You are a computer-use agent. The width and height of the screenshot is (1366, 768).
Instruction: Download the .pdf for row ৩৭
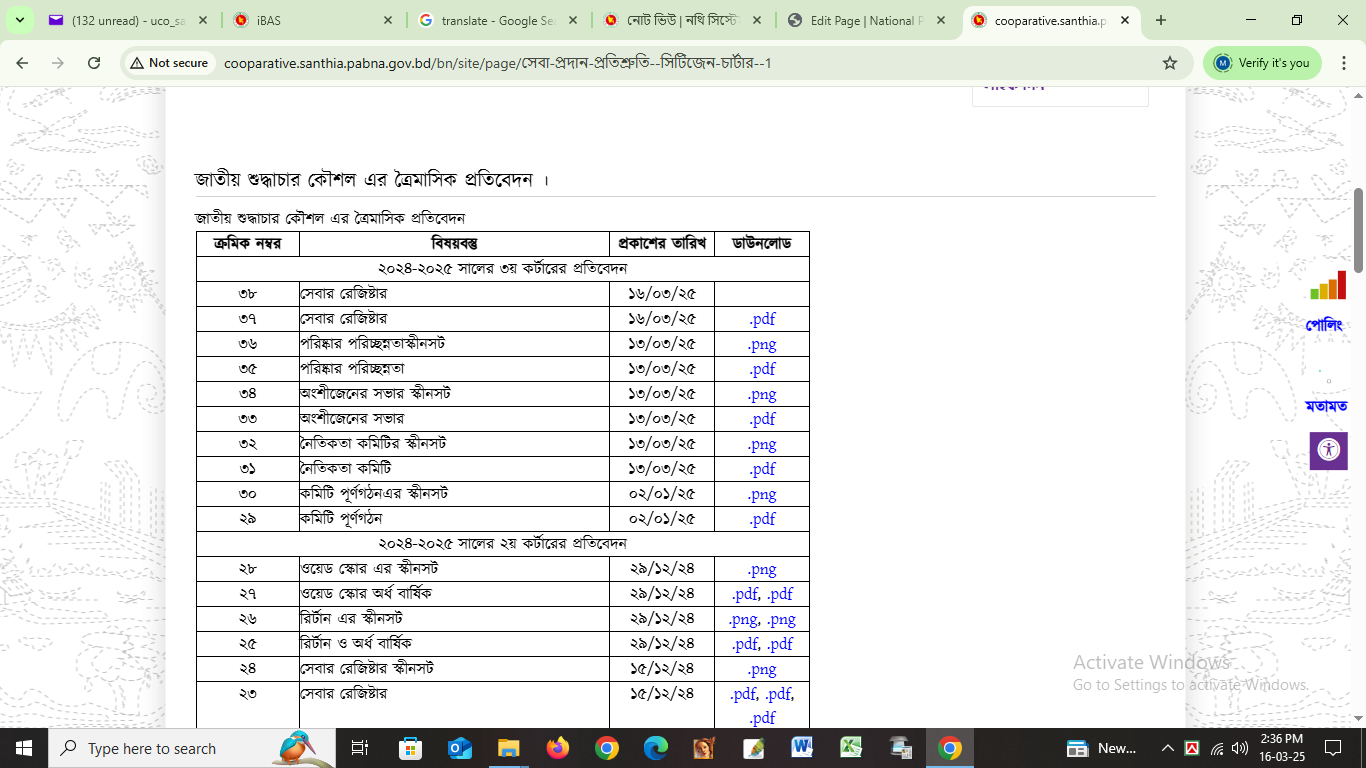tap(762, 319)
